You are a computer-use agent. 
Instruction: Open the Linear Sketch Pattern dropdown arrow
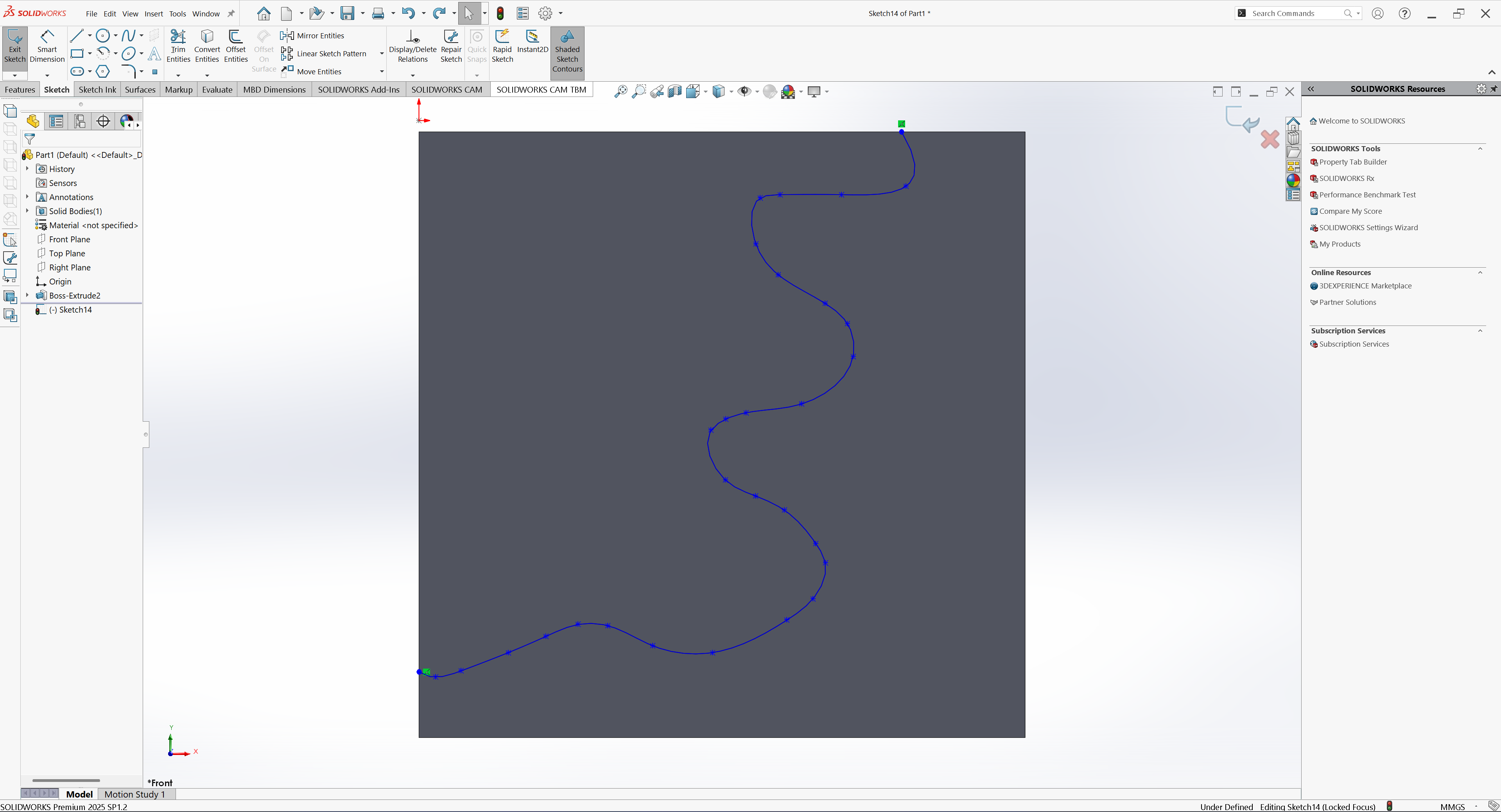coord(382,54)
